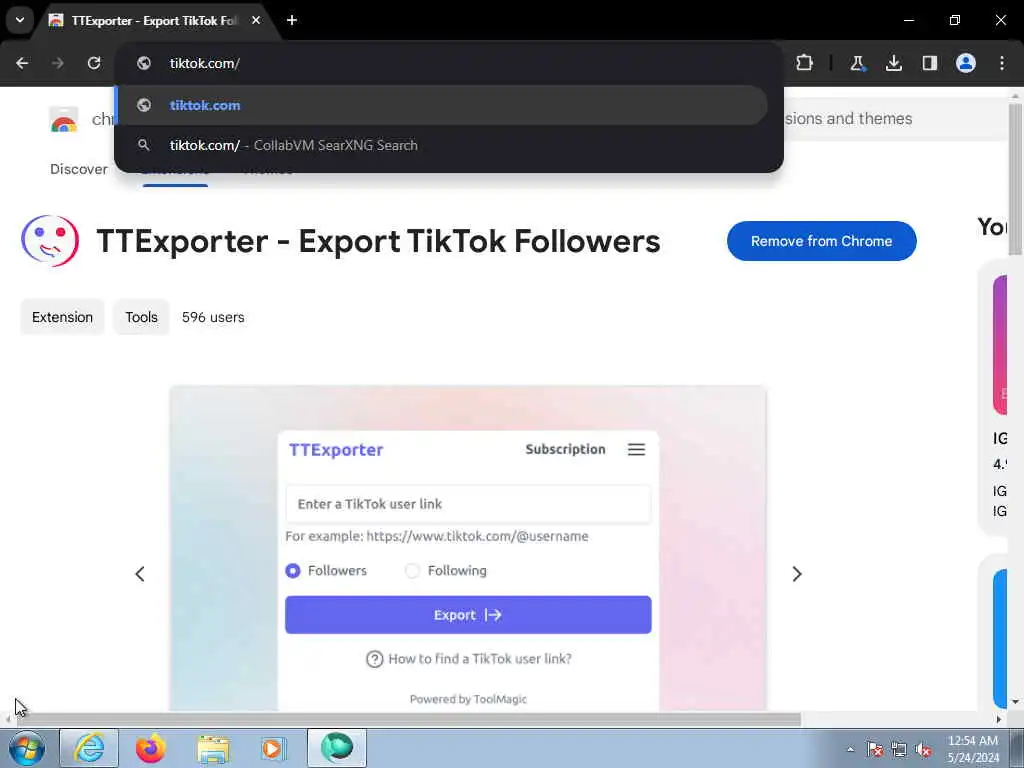
Task: Open Chrome's three-dot menu
Action: coord(1002,63)
